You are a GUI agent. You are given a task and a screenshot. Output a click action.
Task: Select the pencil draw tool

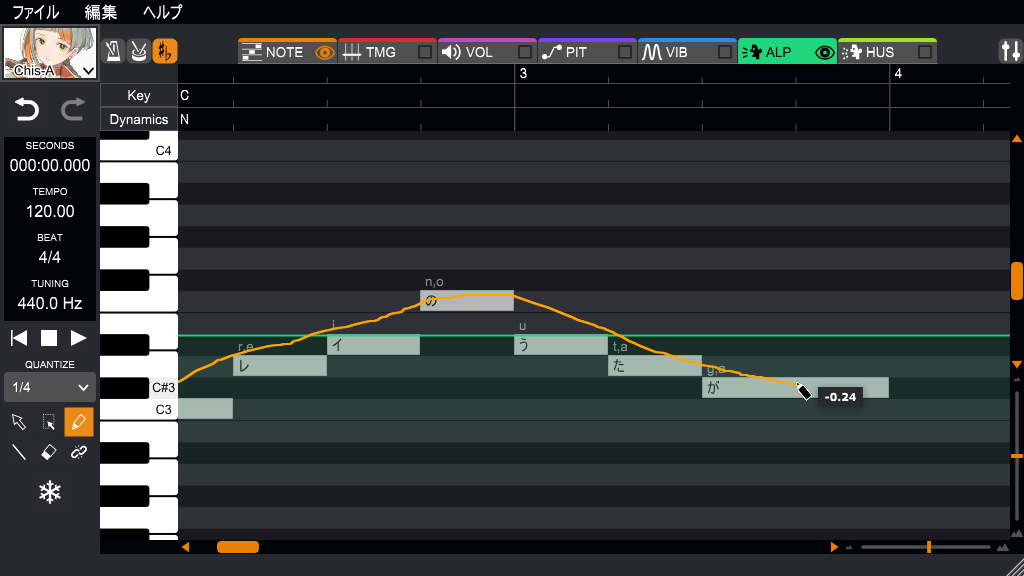click(x=78, y=422)
